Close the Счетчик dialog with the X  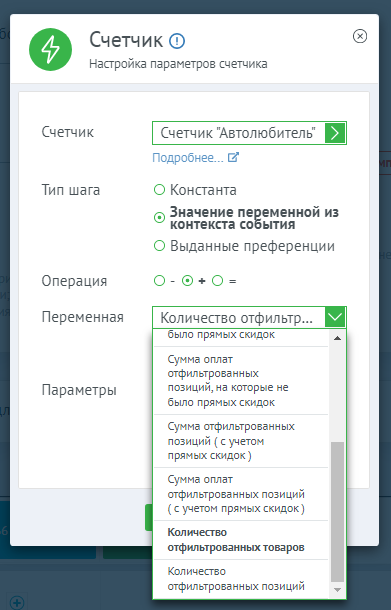tap(360, 36)
